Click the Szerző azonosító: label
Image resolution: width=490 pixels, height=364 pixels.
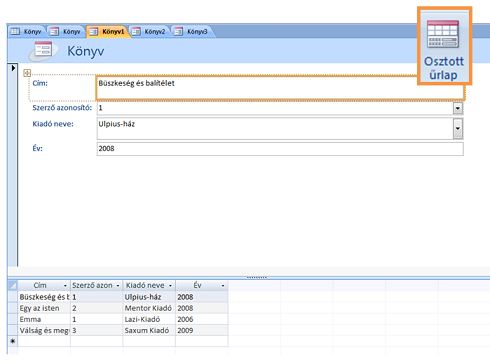(62, 108)
